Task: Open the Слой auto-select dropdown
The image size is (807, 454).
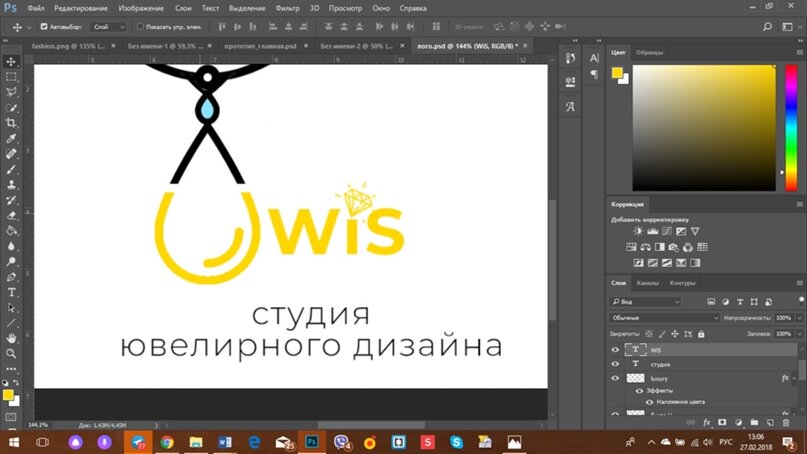Action: tap(108, 27)
